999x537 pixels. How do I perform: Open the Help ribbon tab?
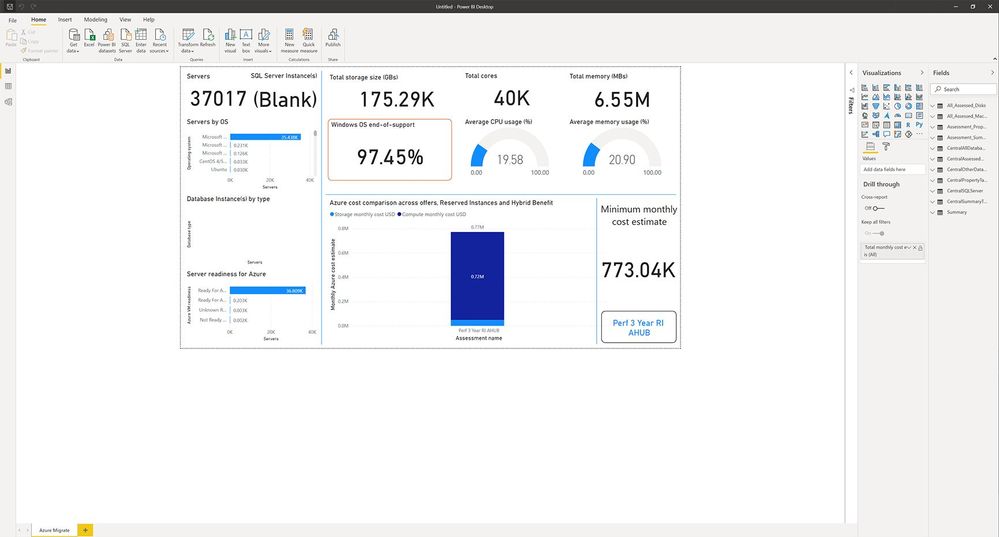(148, 20)
